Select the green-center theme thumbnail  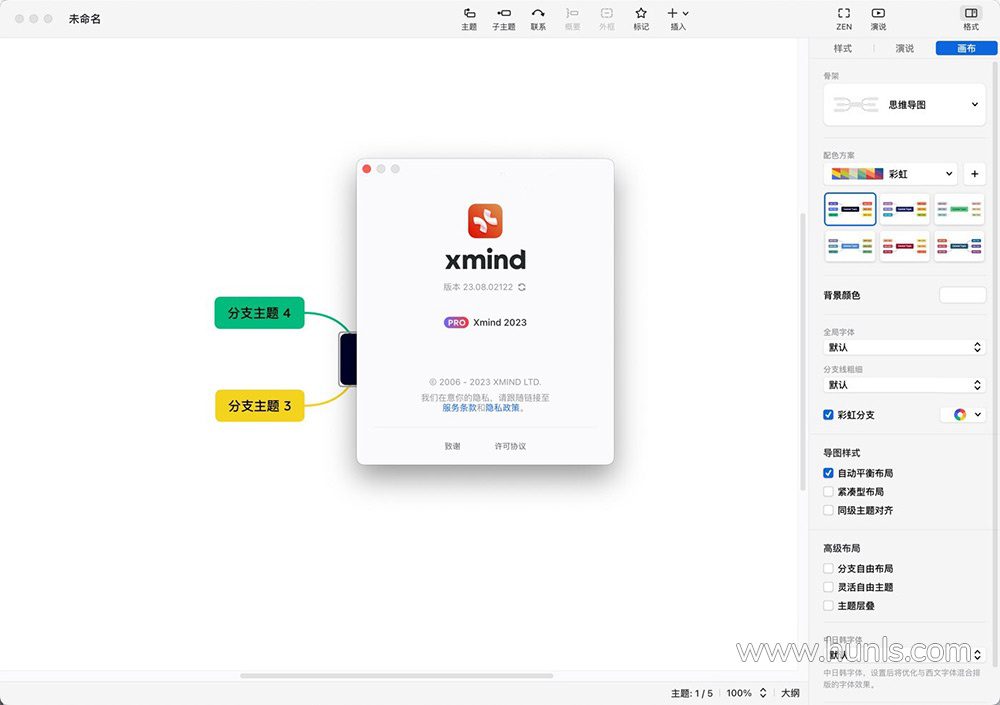tap(959, 209)
